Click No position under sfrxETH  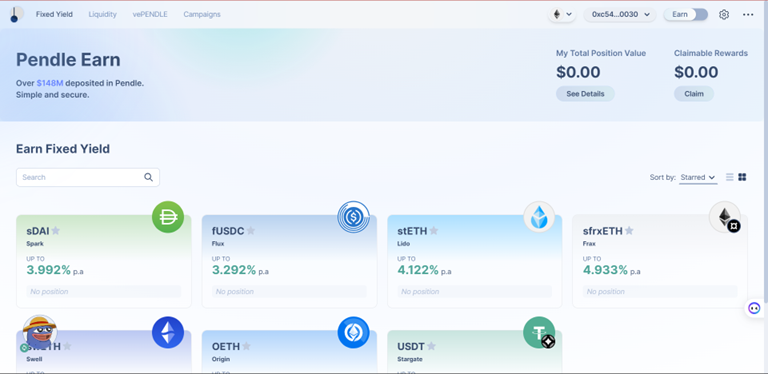click(660, 292)
